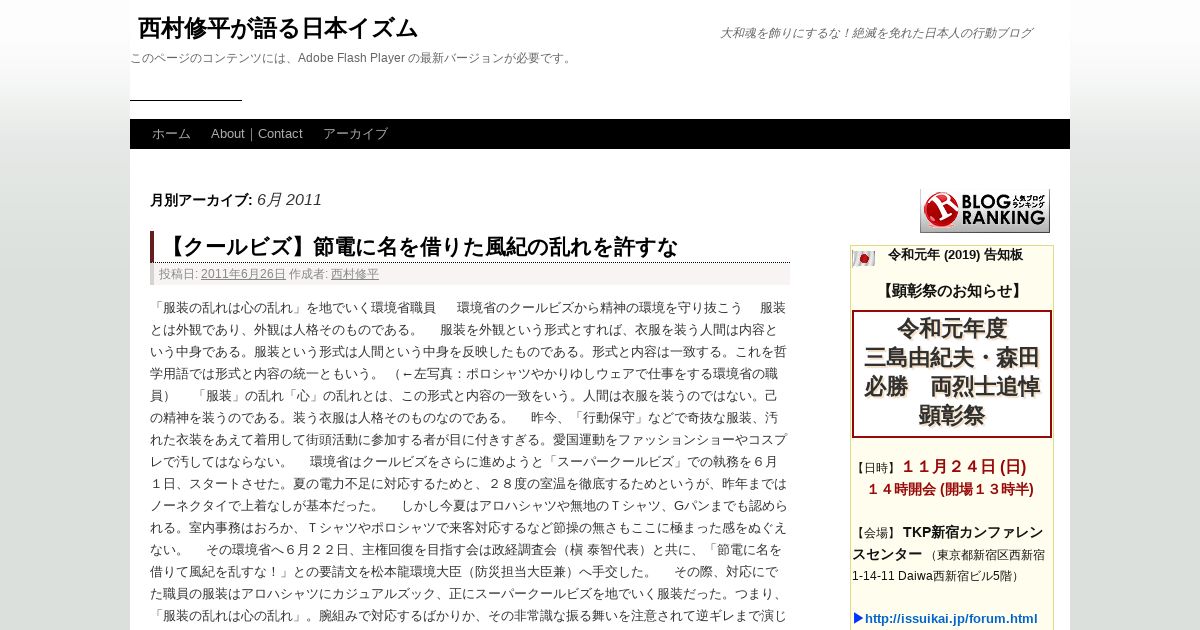Open the 西村修平が語る日本イズム site title
Screen dimensions: 1200x630
(278, 28)
